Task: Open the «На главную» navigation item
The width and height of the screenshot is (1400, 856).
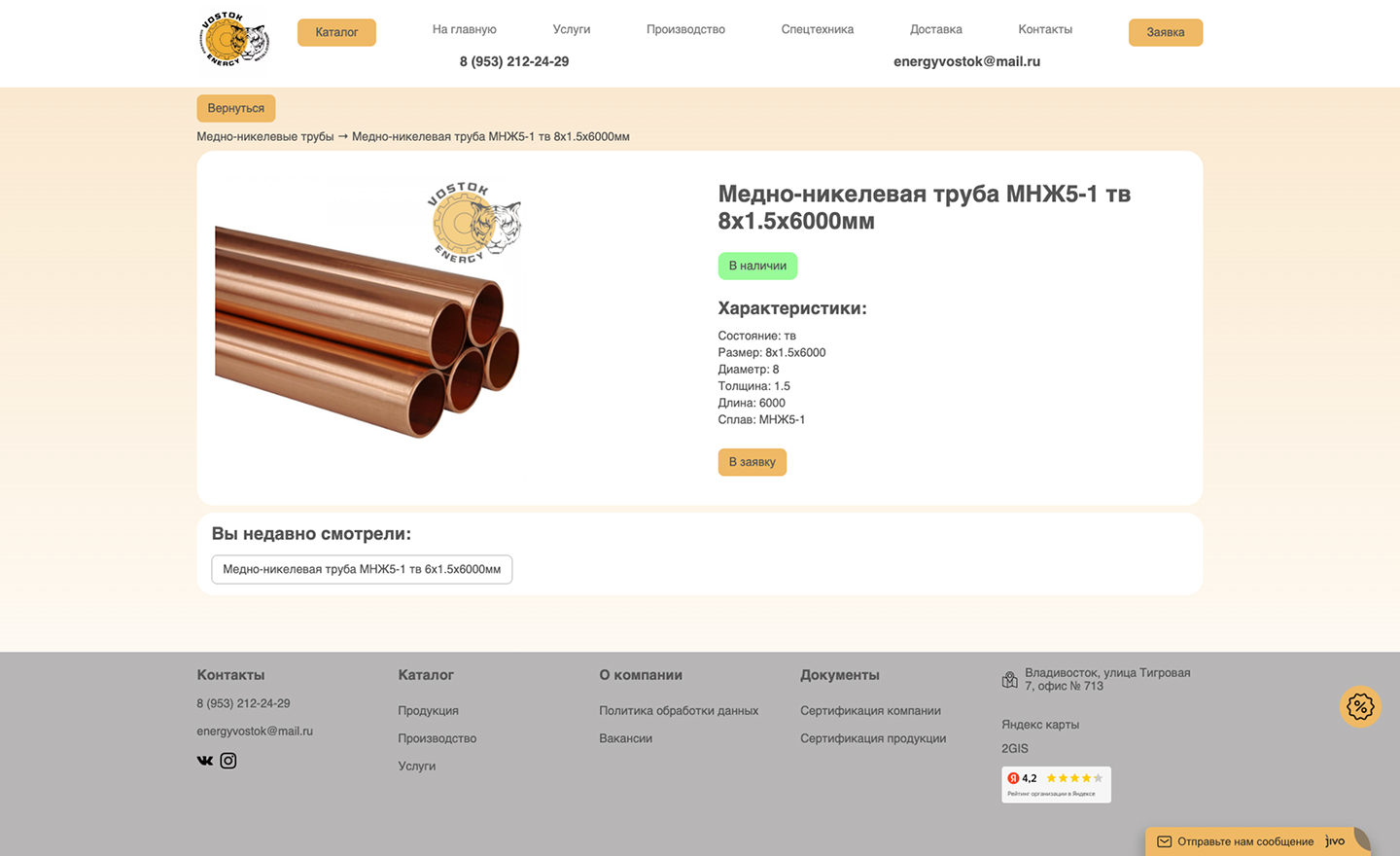Action: pyautogui.click(x=465, y=29)
